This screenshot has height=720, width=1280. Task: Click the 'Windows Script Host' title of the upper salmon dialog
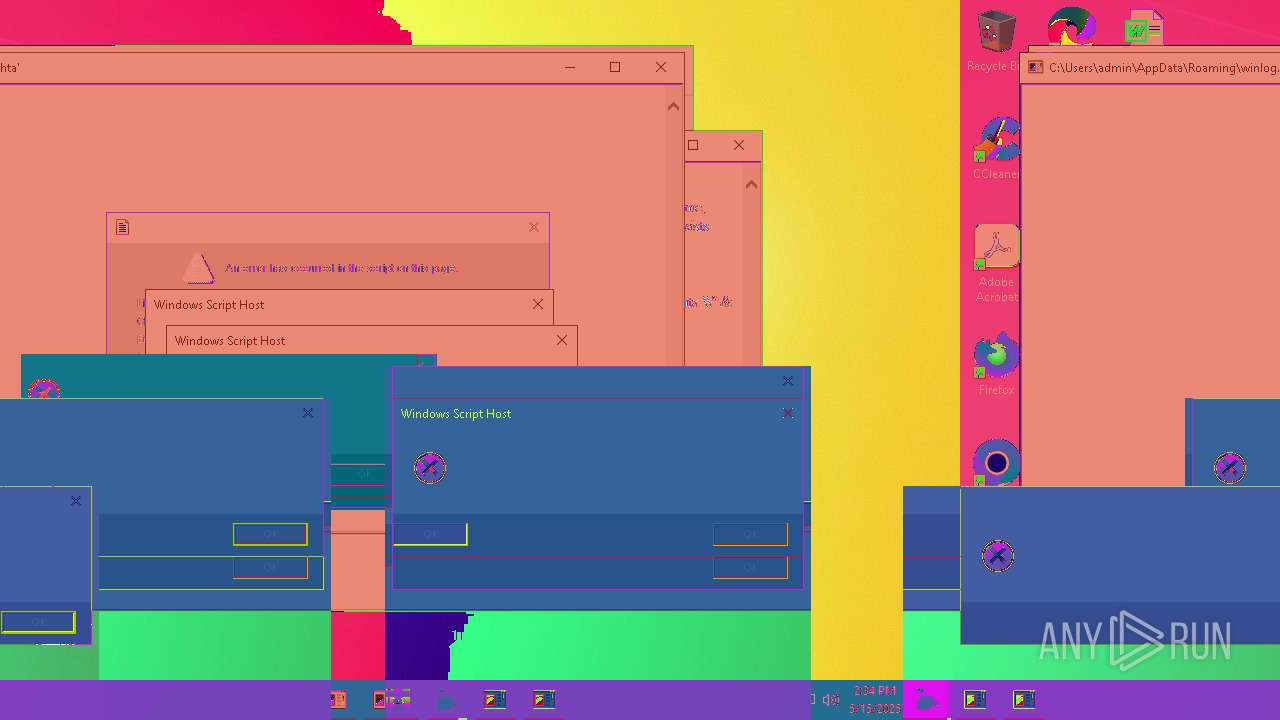pyautogui.click(x=209, y=304)
